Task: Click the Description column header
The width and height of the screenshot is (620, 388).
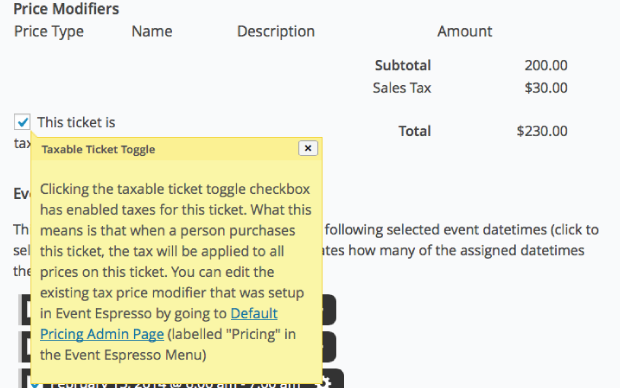Action: click(276, 32)
